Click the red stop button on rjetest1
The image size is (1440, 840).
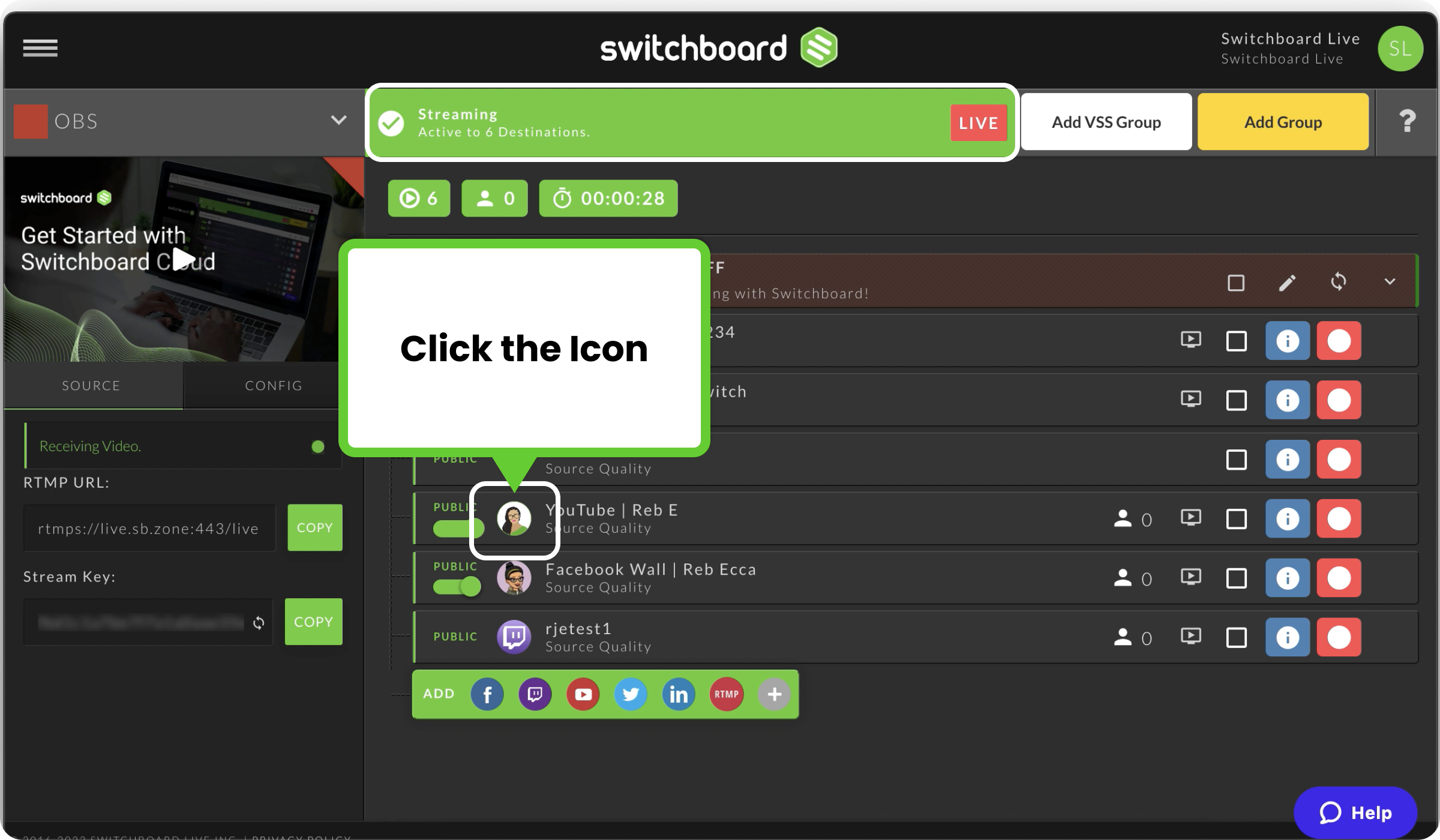(x=1338, y=635)
